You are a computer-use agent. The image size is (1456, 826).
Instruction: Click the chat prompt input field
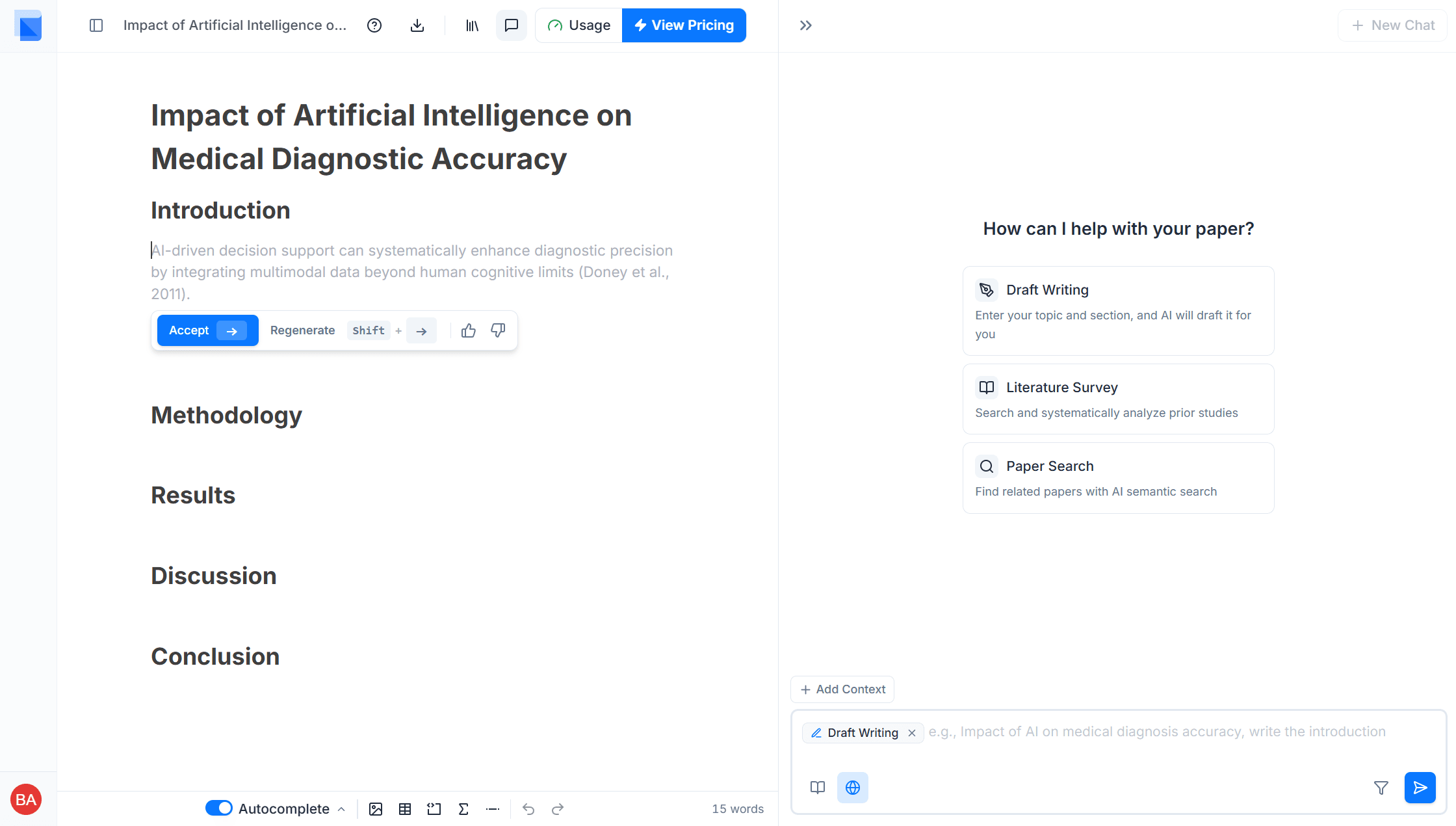point(1157,732)
